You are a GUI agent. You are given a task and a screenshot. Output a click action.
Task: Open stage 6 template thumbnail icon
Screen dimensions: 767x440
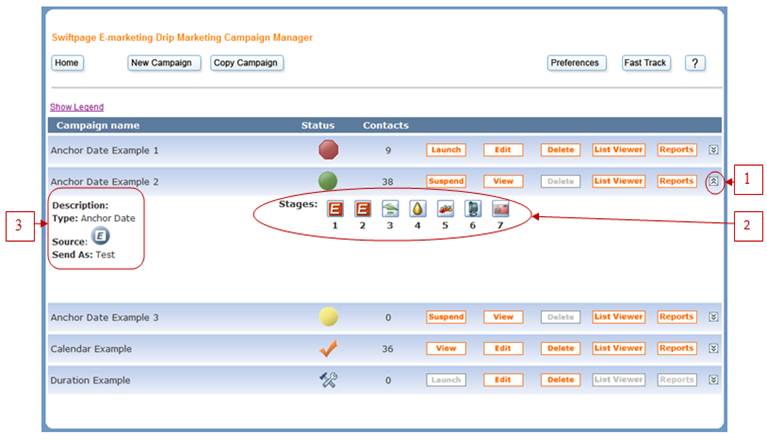click(473, 209)
